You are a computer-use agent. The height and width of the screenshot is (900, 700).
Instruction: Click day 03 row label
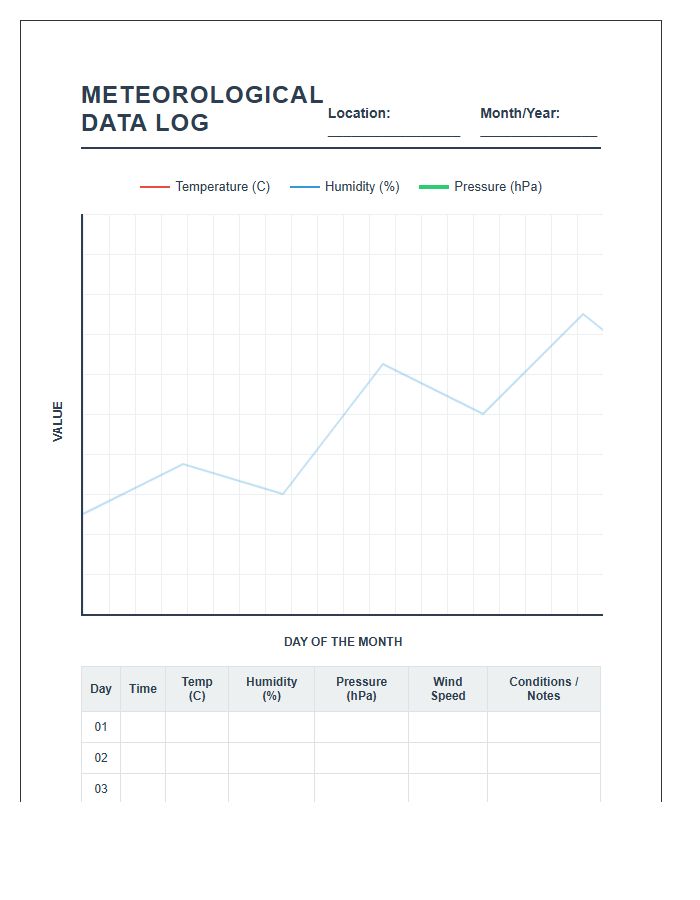point(101,788)
